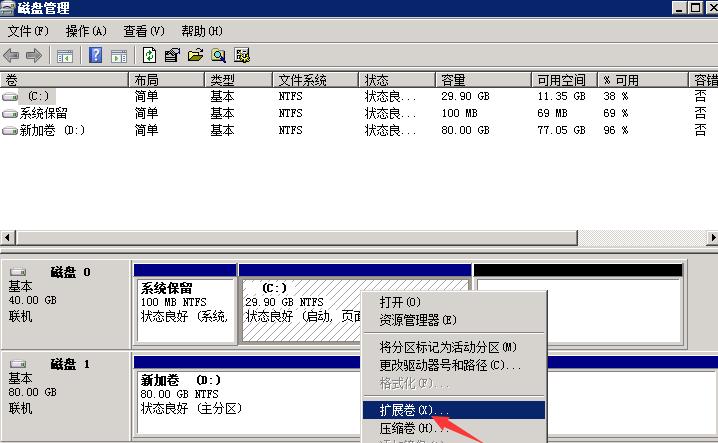Sort by the 类型 column header
This screenshot has height=443, width=718.
[x=239, y=80]
